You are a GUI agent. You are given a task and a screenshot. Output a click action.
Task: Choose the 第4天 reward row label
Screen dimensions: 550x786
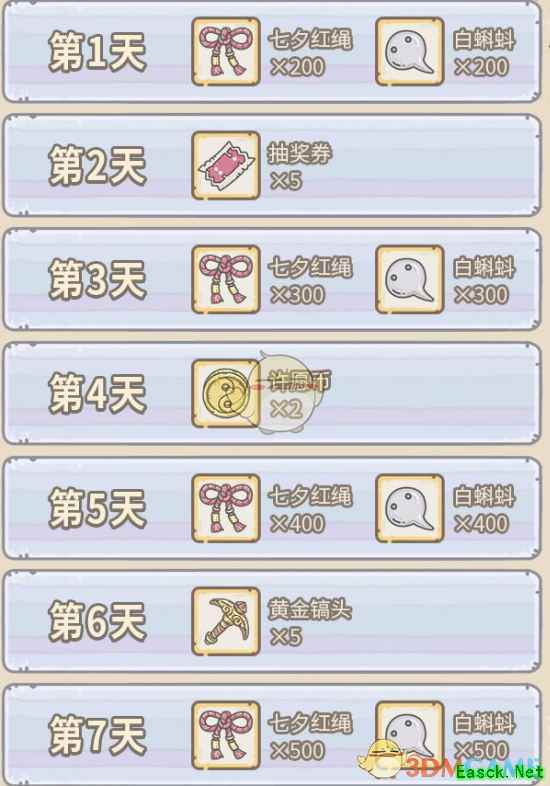click(97, 394)
